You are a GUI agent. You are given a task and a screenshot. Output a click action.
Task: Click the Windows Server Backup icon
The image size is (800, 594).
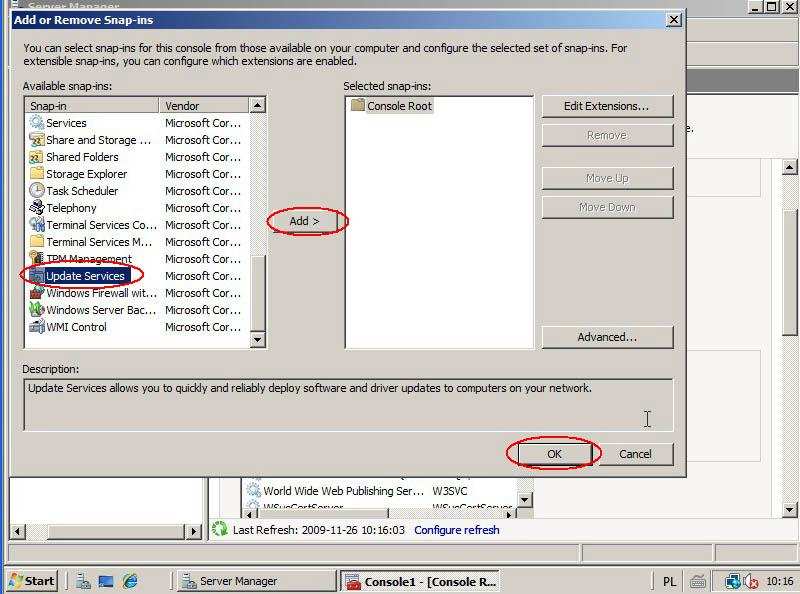tap(37, 309)
